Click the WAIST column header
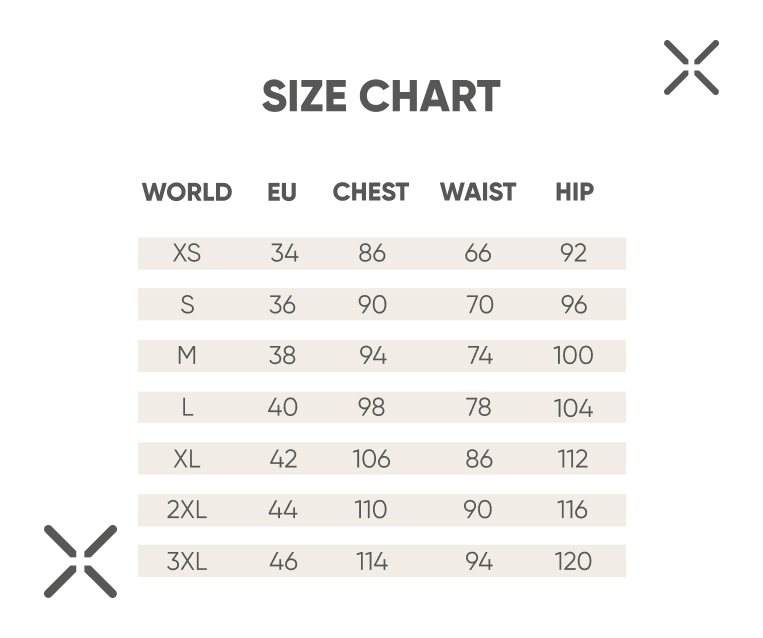The image size is (763, 638). (478, 192)
